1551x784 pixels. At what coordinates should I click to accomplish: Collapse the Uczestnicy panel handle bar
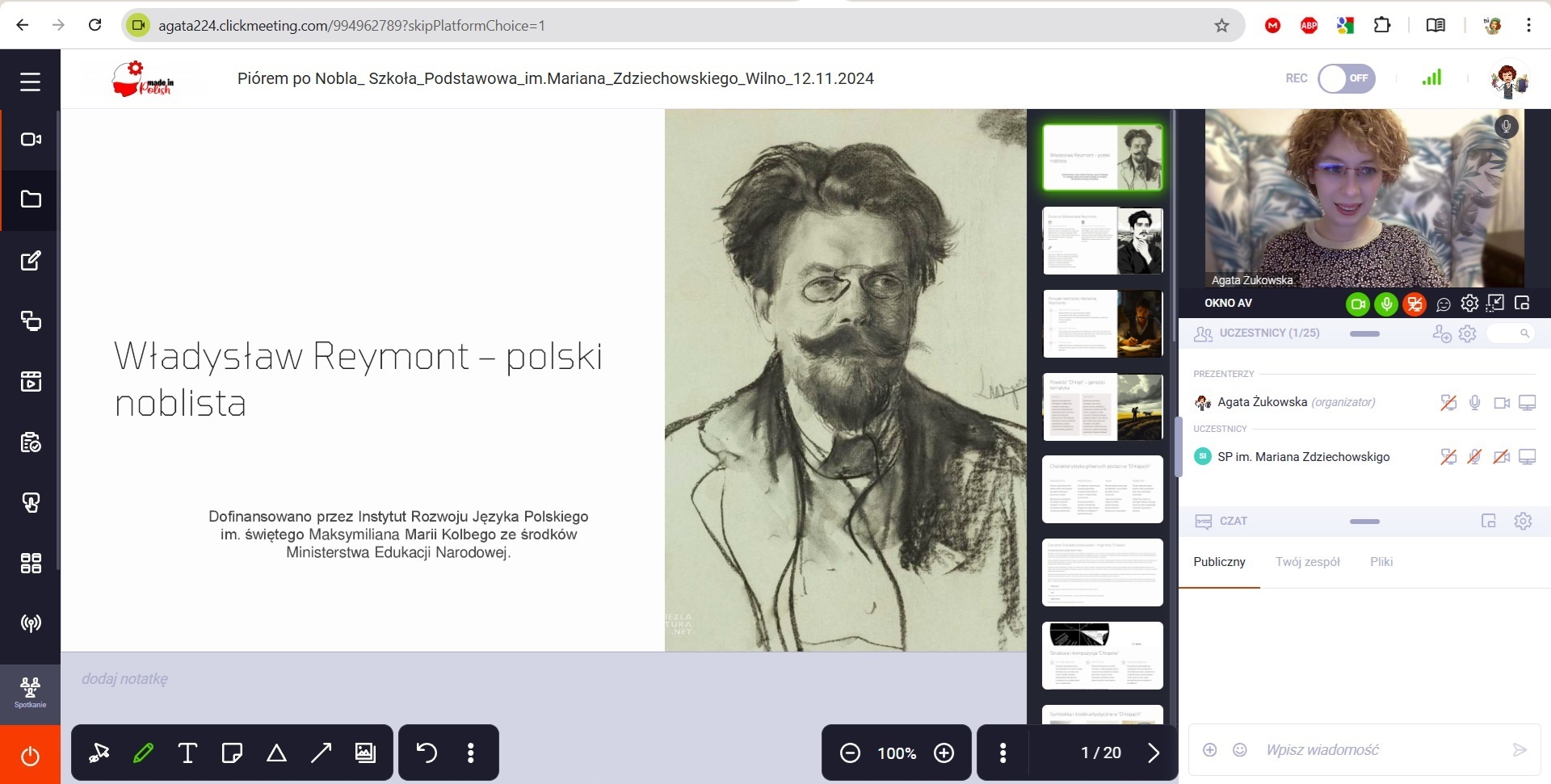tap(1364, 333)
